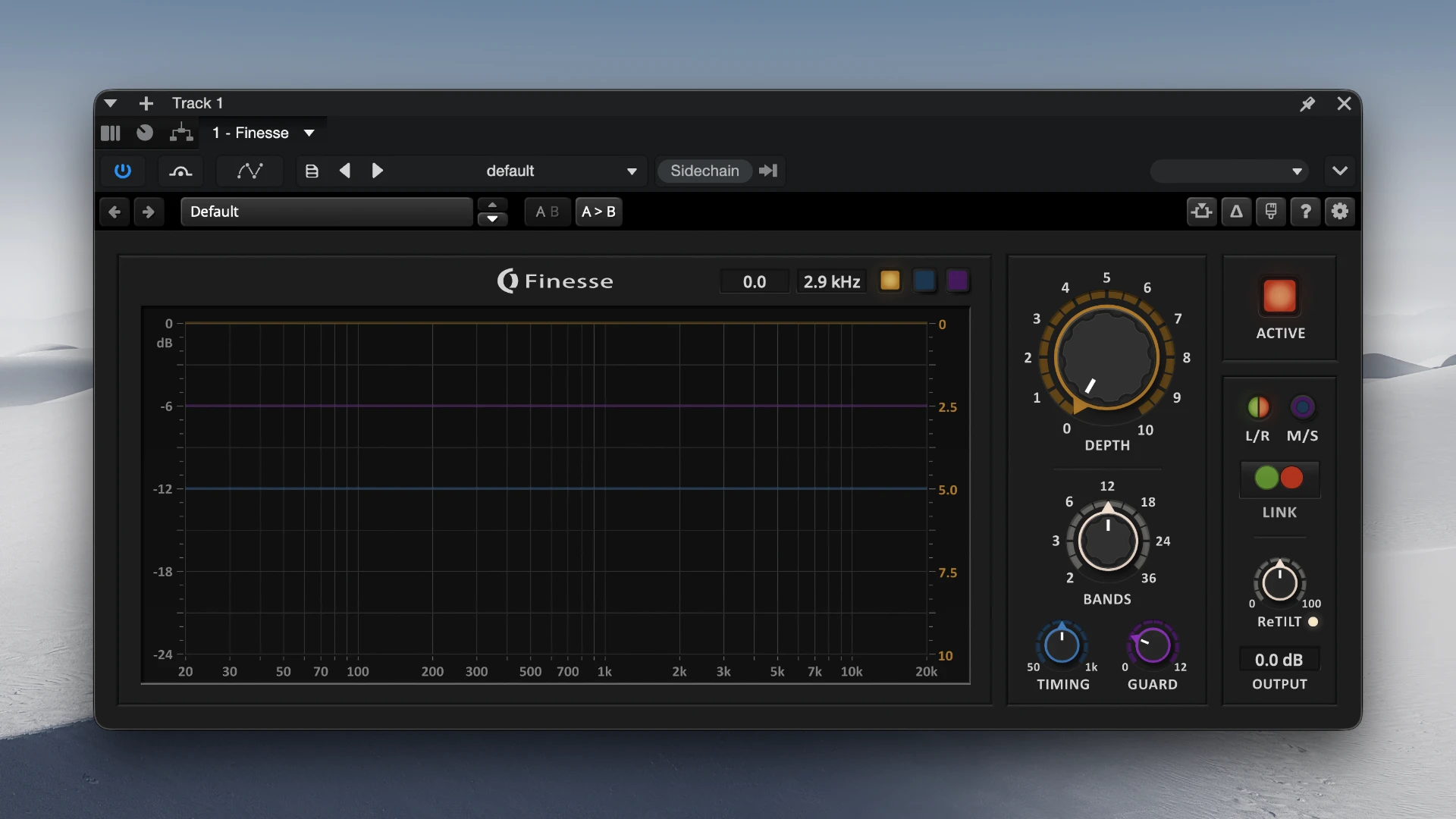1456x819 pixels.
Task: Open the preset save file icon
Action: click(312, 171)
